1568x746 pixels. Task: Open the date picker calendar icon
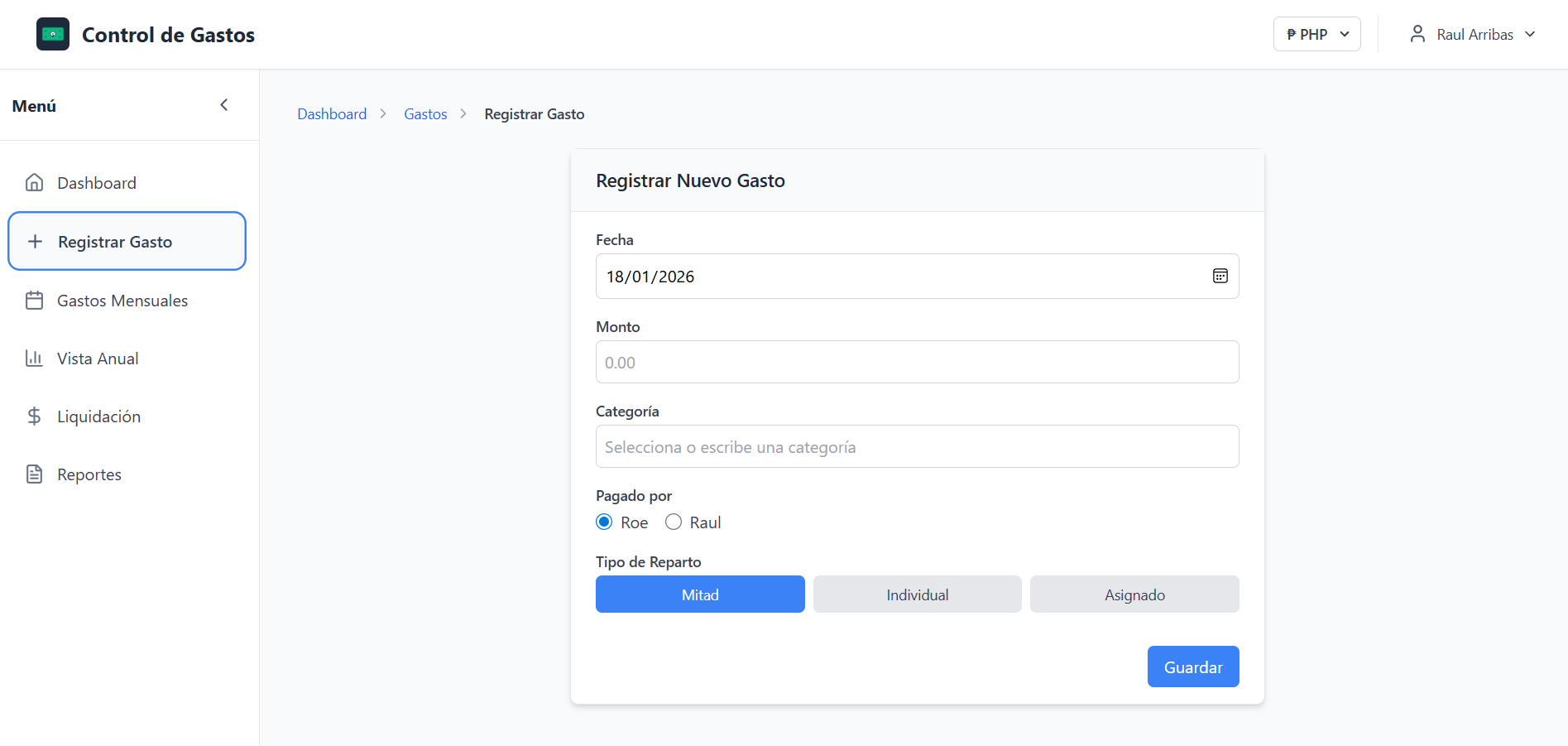[x=1220, y=276]
